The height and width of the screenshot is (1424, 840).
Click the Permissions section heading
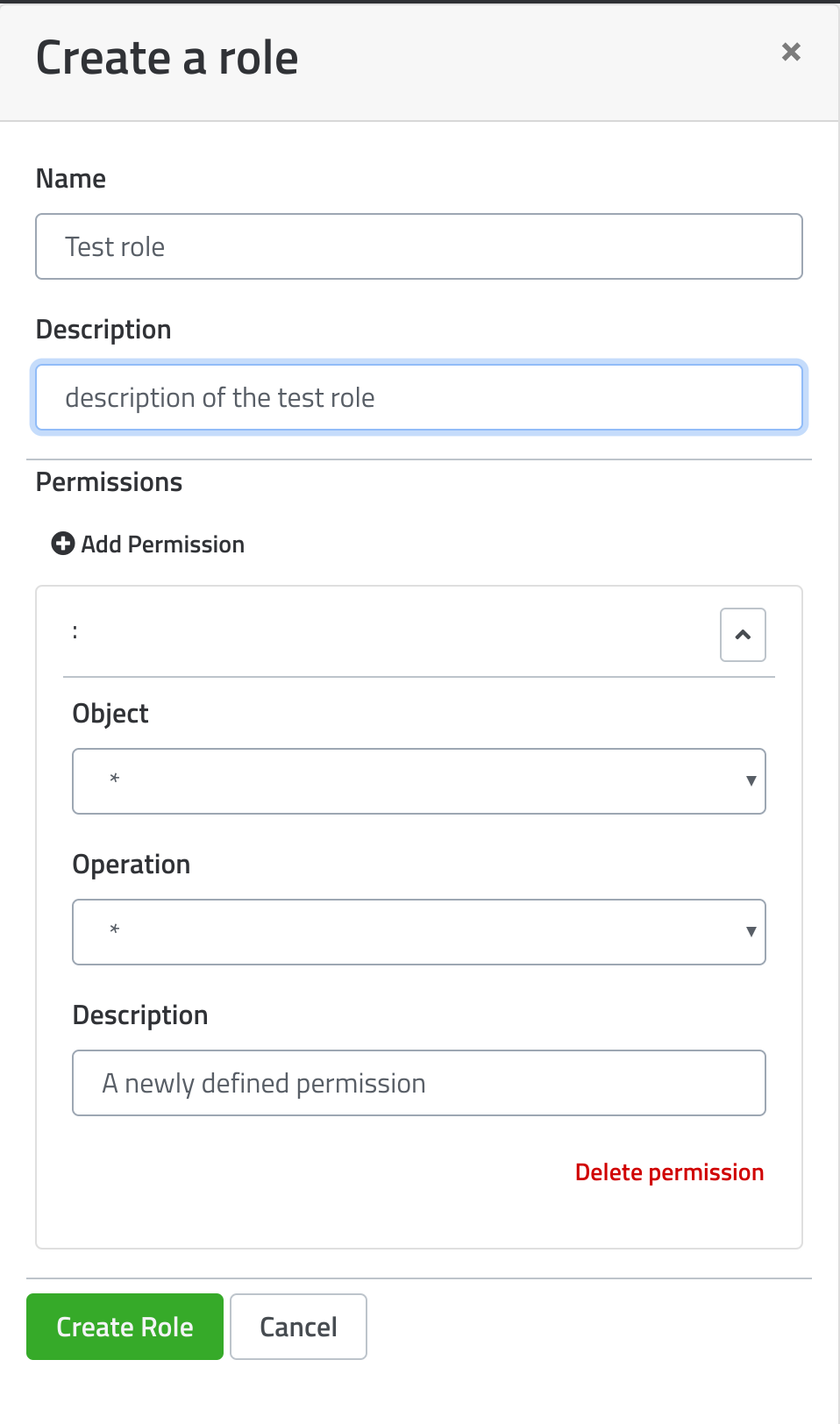pos(109,482)
